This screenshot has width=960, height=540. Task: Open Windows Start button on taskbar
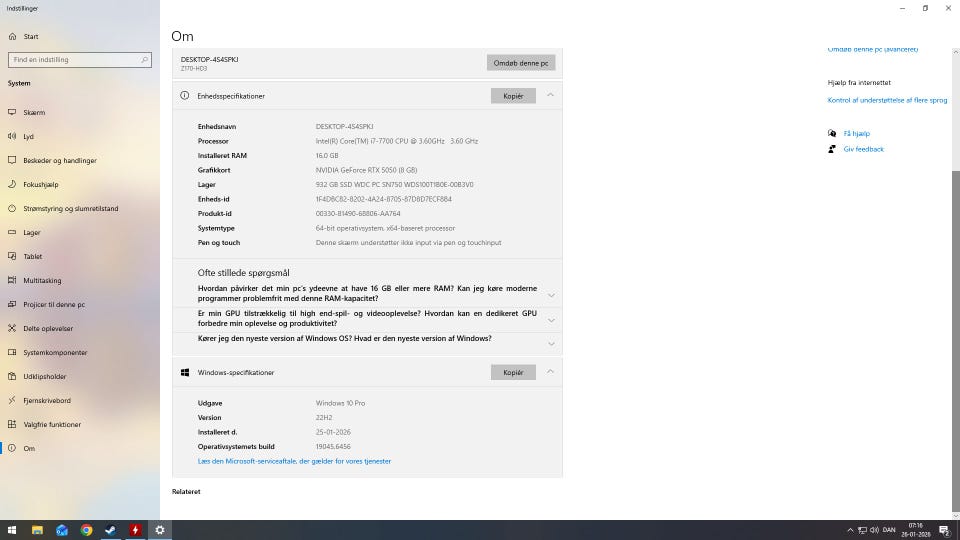[x=12, y=530]
